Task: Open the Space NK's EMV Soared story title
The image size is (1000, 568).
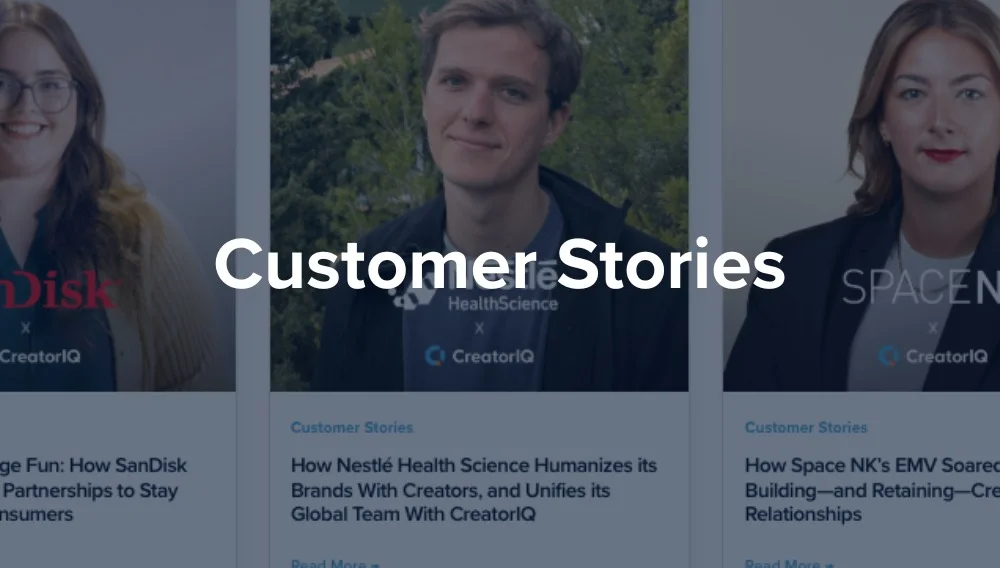Action: tap(872, 490)
